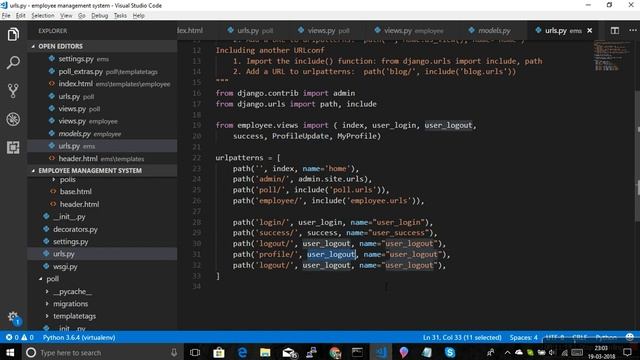Open Task View on the taskbar
The width and height of the screenshot is (640, 360).
click(195, 352)
